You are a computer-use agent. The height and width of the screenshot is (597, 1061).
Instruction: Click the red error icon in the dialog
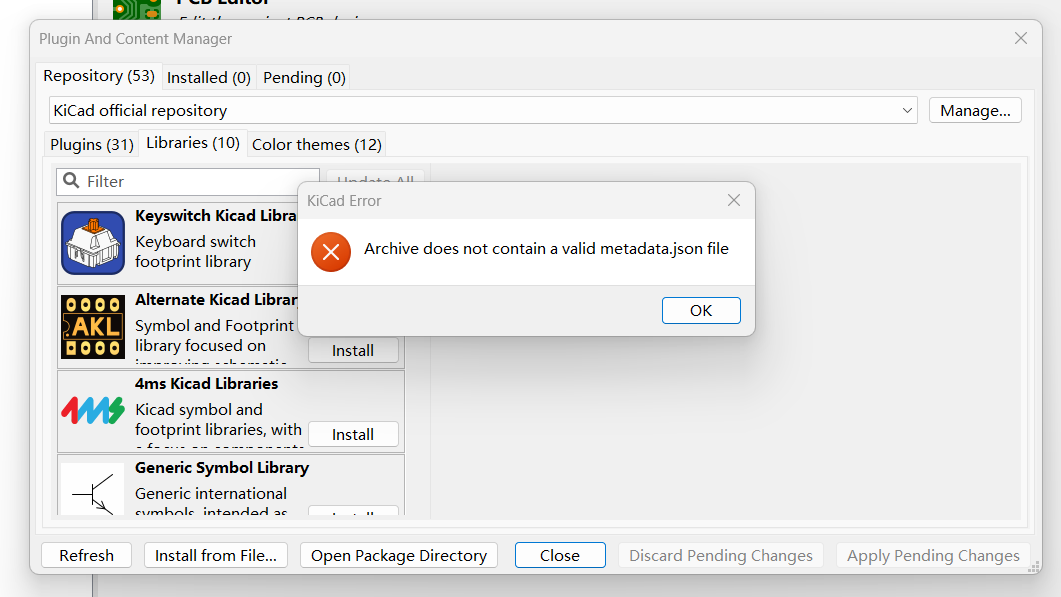pos(331,252)
